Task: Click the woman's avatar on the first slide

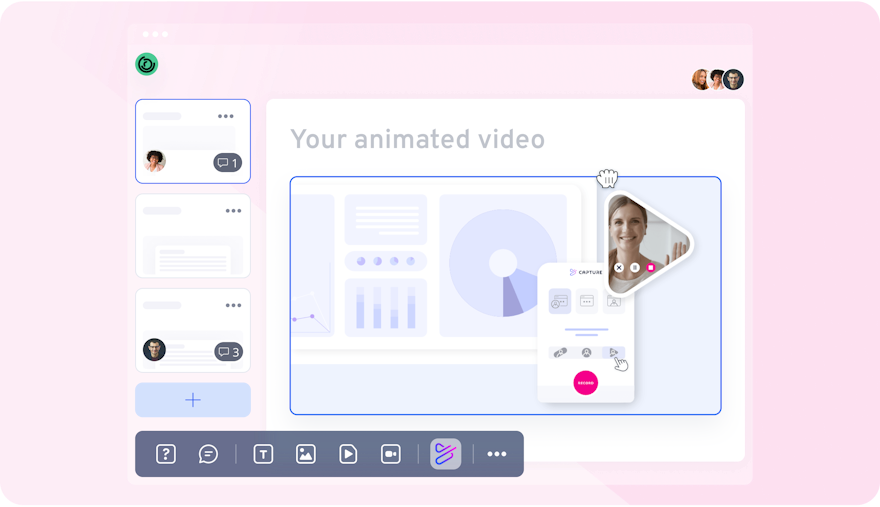Action: coord(155,161)
